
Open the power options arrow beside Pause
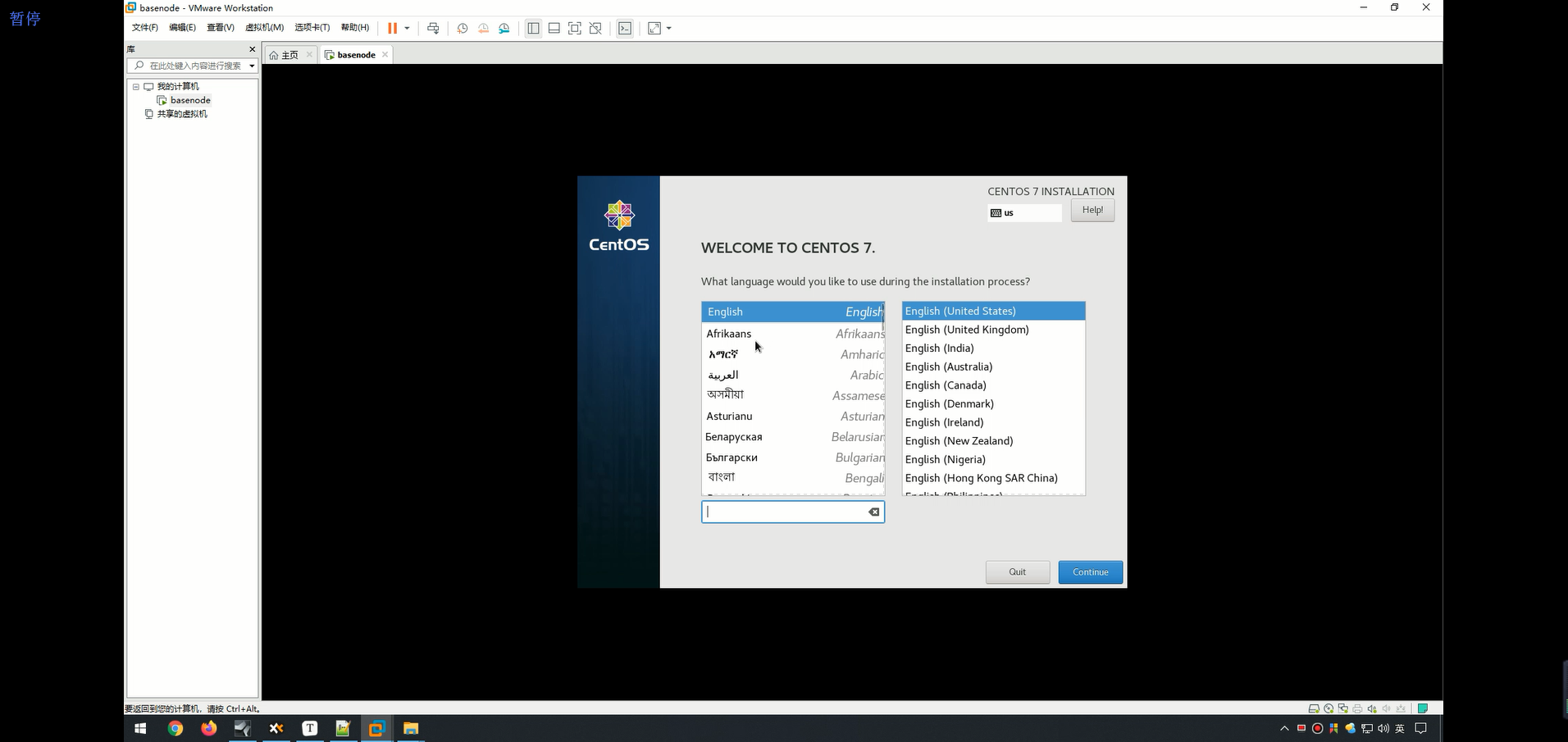pos(407,28)
